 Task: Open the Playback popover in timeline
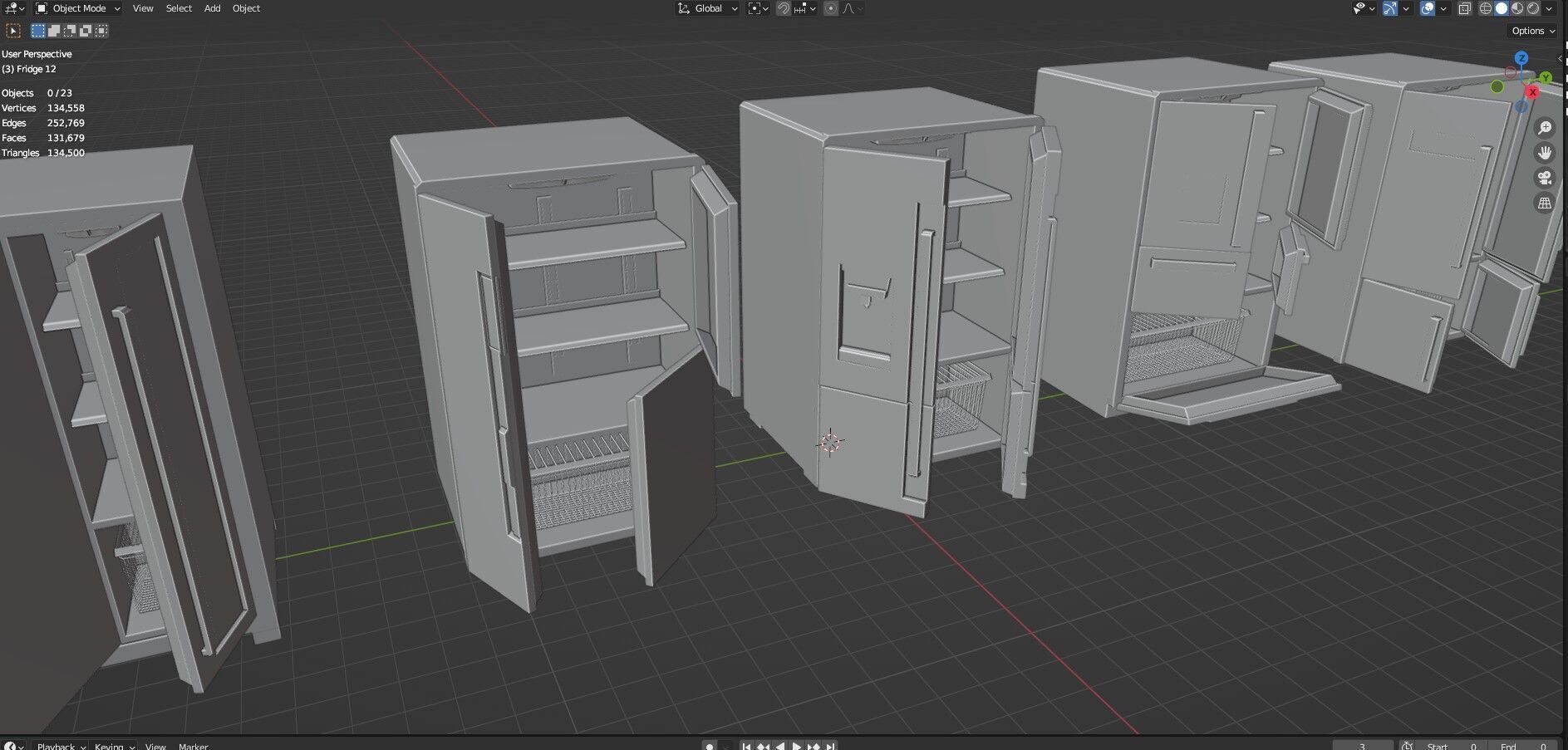point(61,746)
